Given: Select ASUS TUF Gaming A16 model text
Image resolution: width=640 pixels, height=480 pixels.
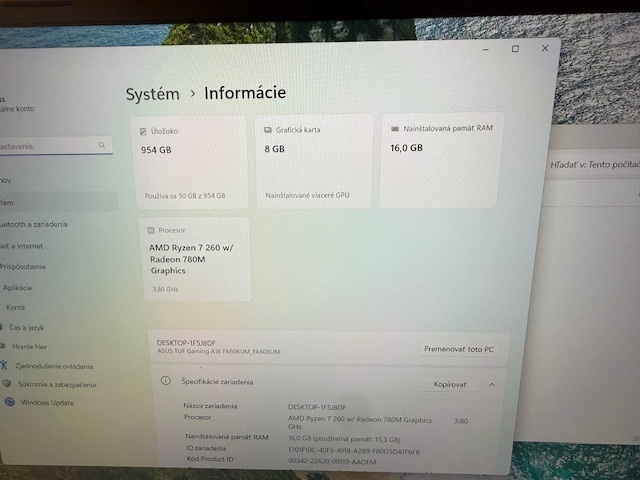Looking at the screenshot, I should tap(219, 351).
